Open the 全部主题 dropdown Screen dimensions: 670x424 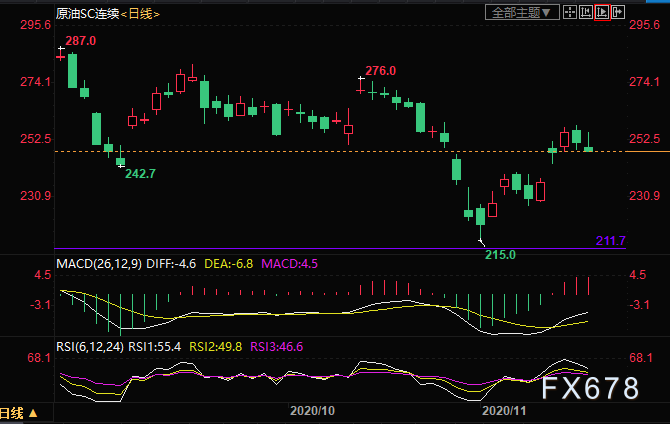point(522,12)
